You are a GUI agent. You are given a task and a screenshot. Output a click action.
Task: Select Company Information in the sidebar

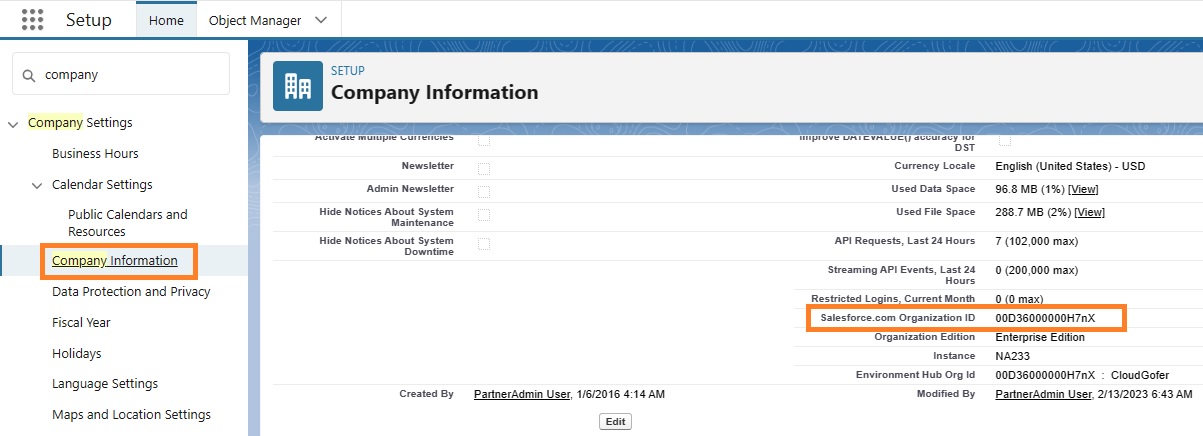tap(115, 261)
